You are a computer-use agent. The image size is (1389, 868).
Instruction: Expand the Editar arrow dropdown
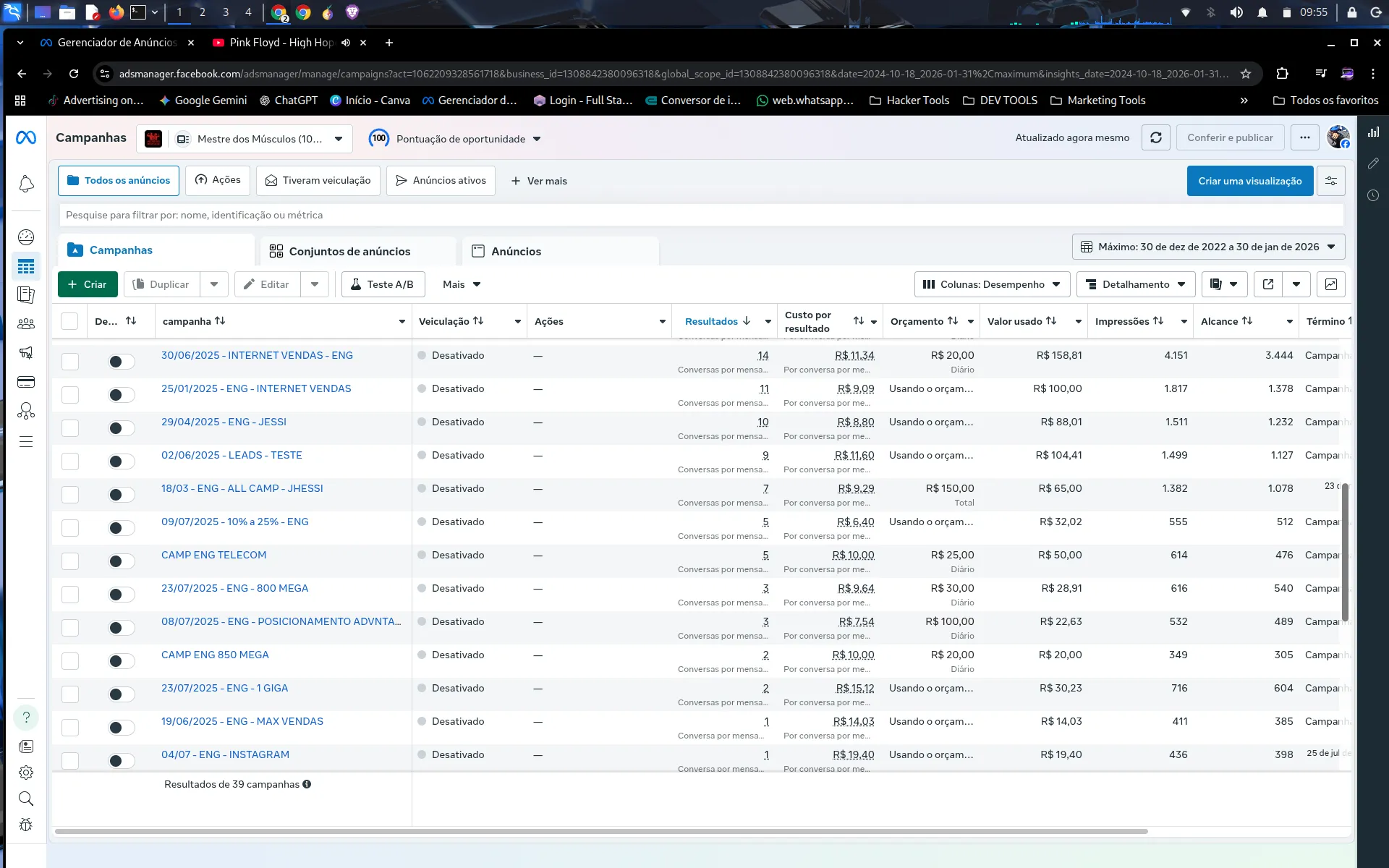315,284
